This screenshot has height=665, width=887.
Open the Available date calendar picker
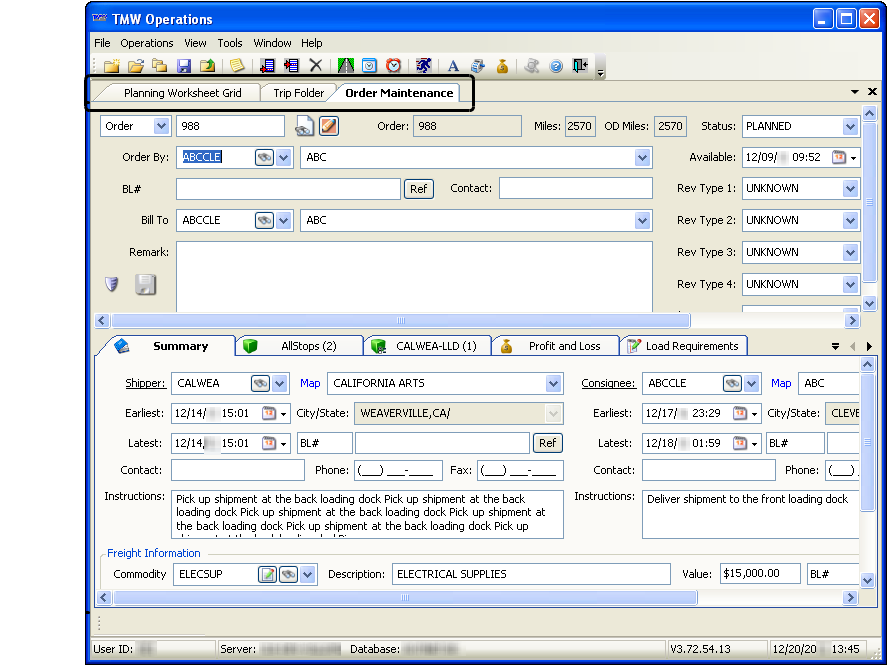point(839,158)
